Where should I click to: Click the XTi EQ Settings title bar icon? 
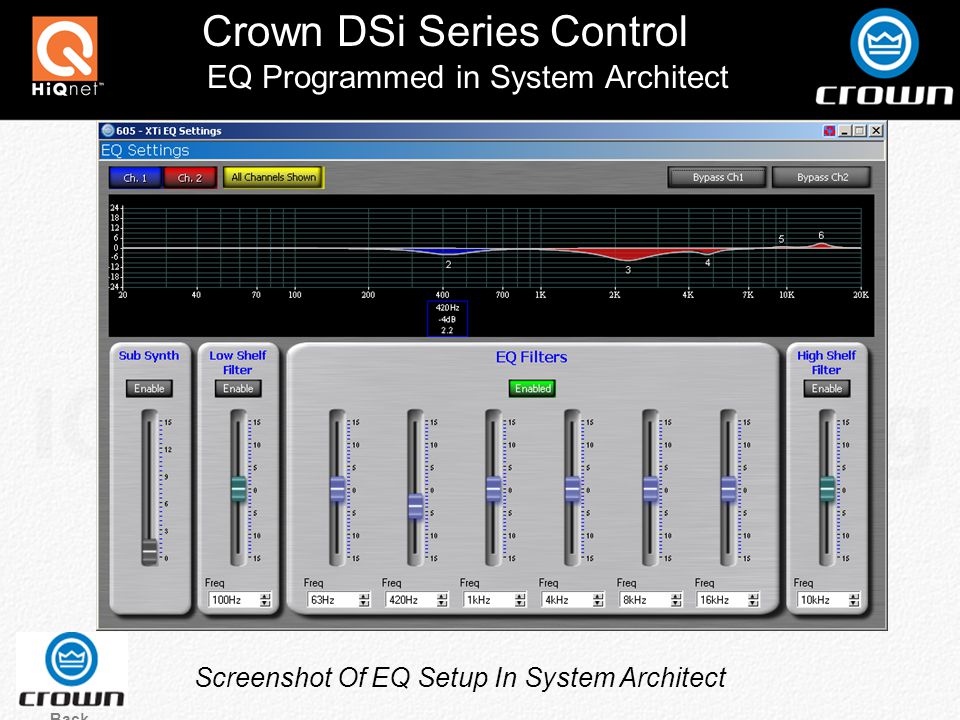click(x=108, y=130)
